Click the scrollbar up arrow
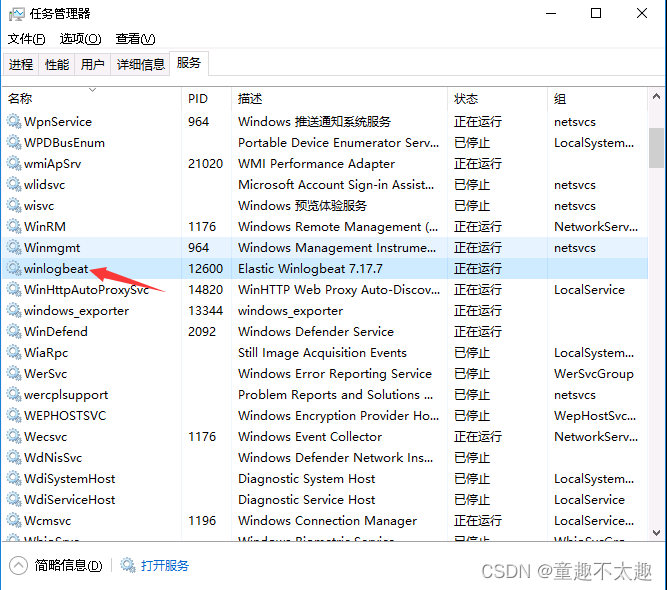The height and width of the screenshot is (590, 667). pyautogui.click(x=656, y=97)
